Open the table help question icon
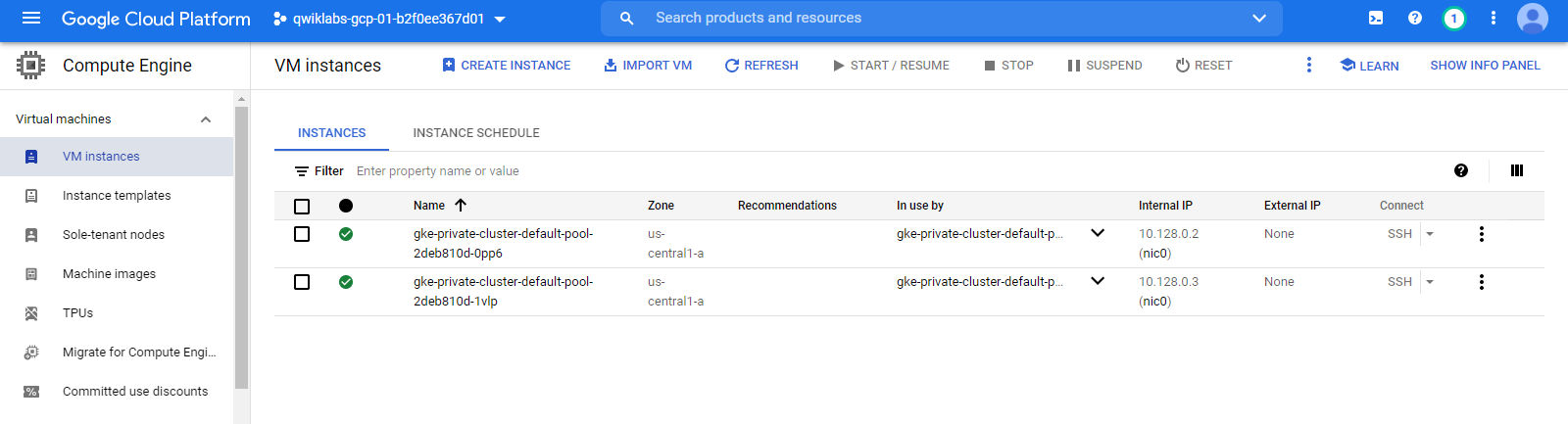The height and width of the screenshot is (424, 1568). [x=1461, y=170]
